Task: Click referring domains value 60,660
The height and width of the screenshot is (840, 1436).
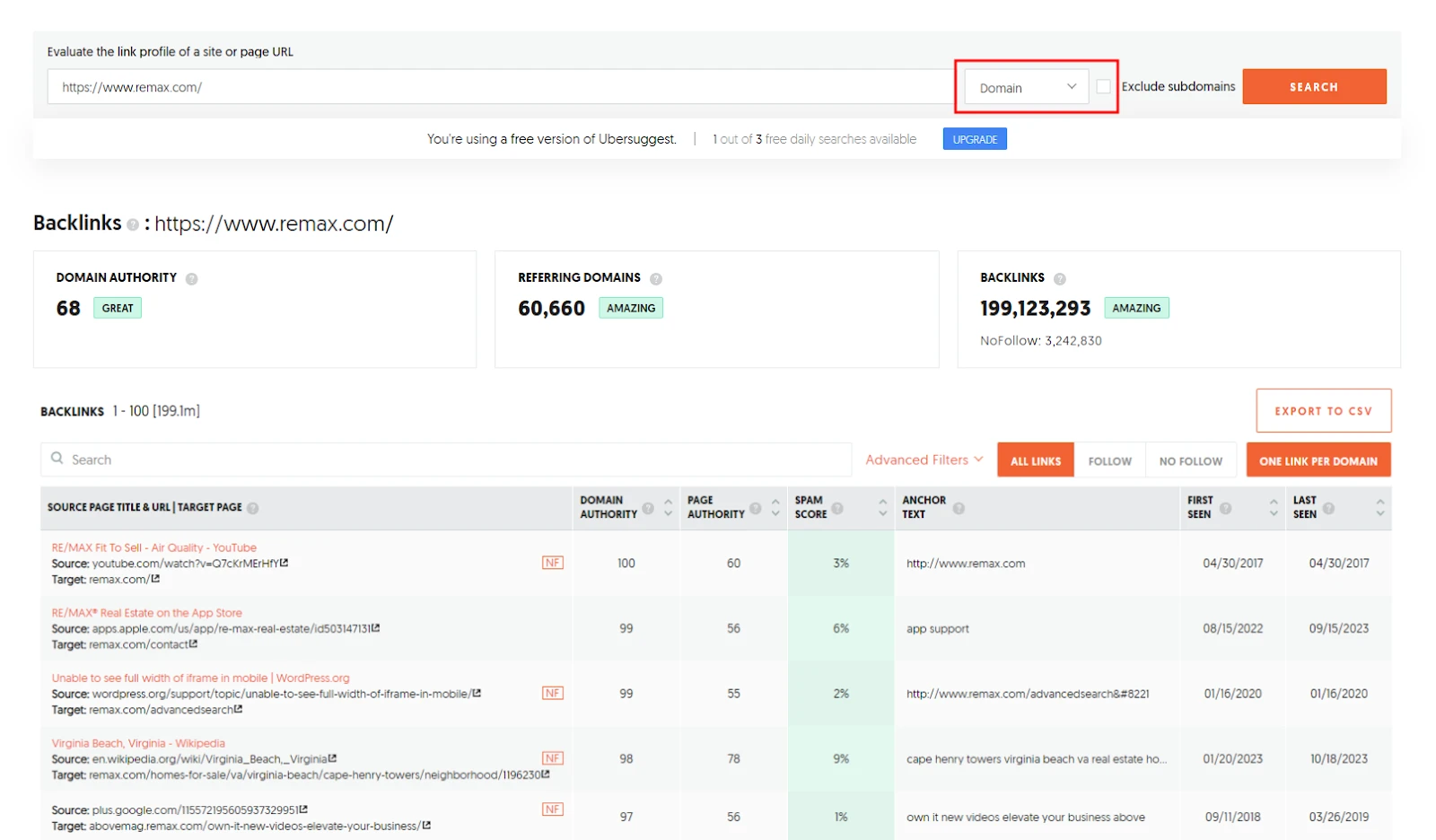Action: click(551, 309)
